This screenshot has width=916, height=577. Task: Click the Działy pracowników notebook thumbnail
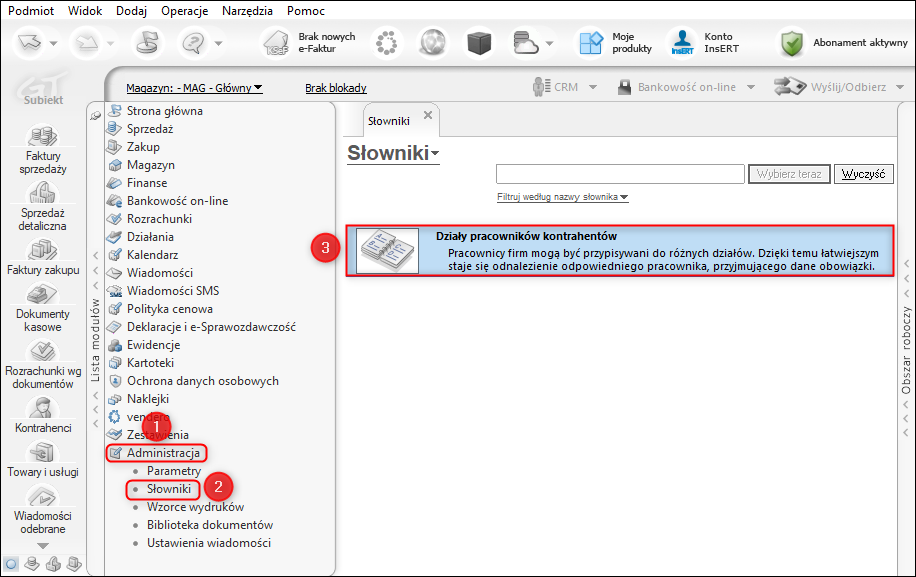(x=387, y=251)
